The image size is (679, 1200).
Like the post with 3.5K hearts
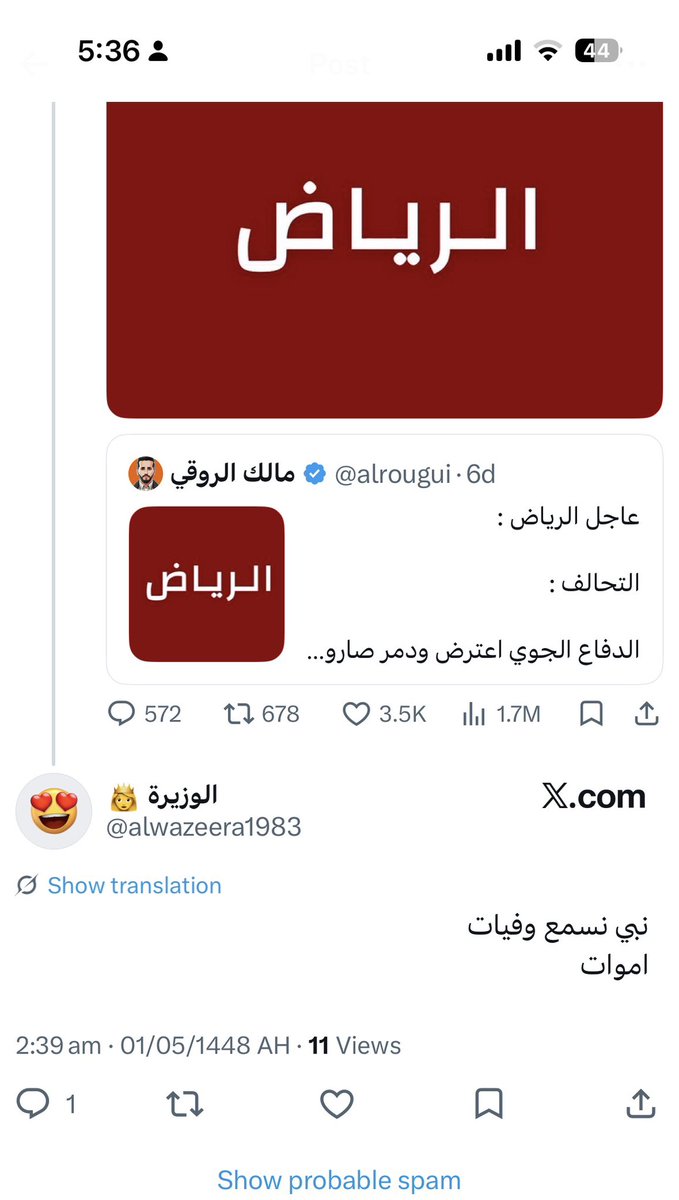[385, 714]
